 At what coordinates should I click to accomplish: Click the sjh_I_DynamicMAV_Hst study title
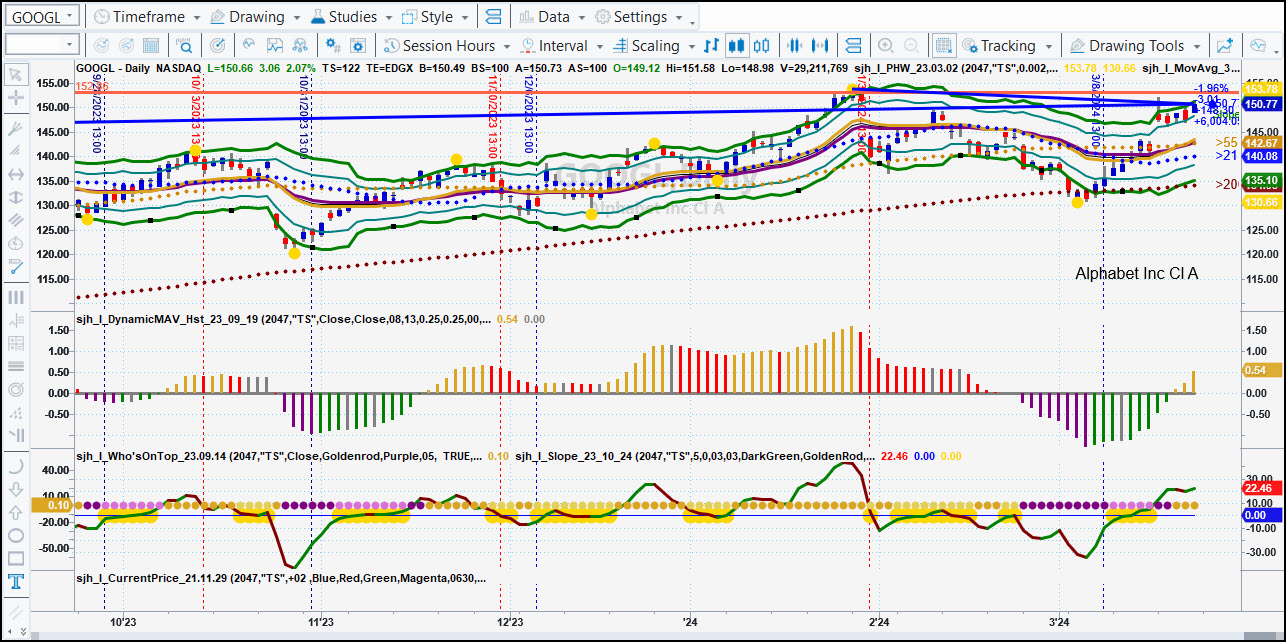coord(284,319)
